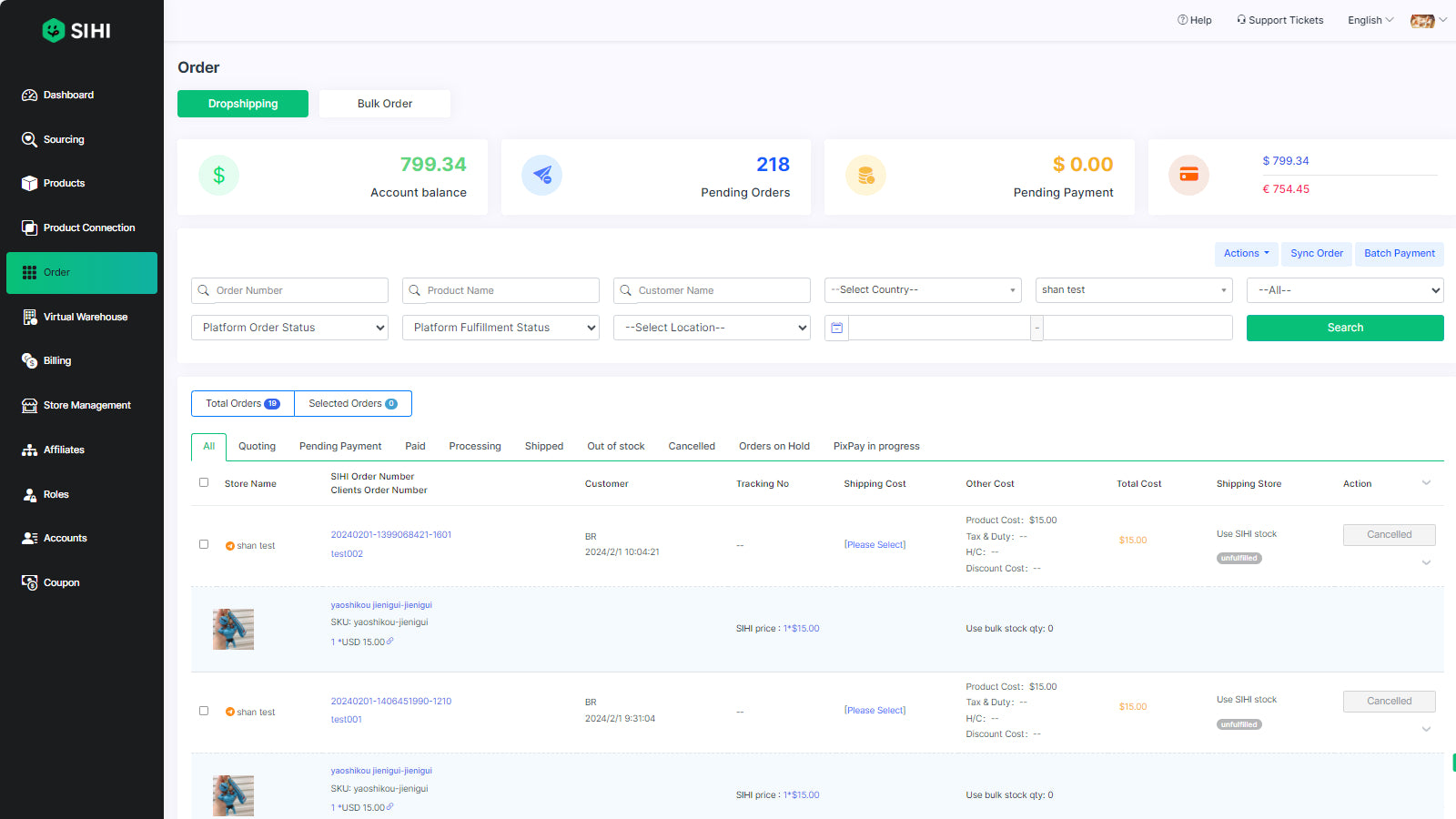Click the Coupon icon in sidebar
The image size is (1456, 819).
[x=29, y=582]
